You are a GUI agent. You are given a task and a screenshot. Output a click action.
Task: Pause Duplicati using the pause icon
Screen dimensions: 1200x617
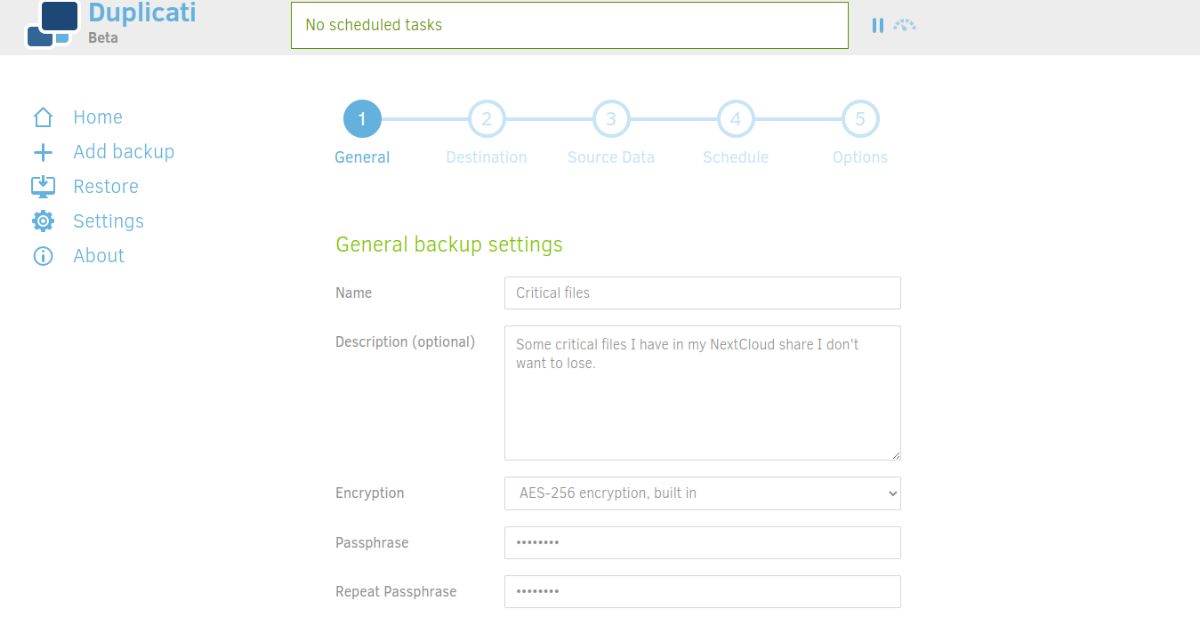[878, 24]
